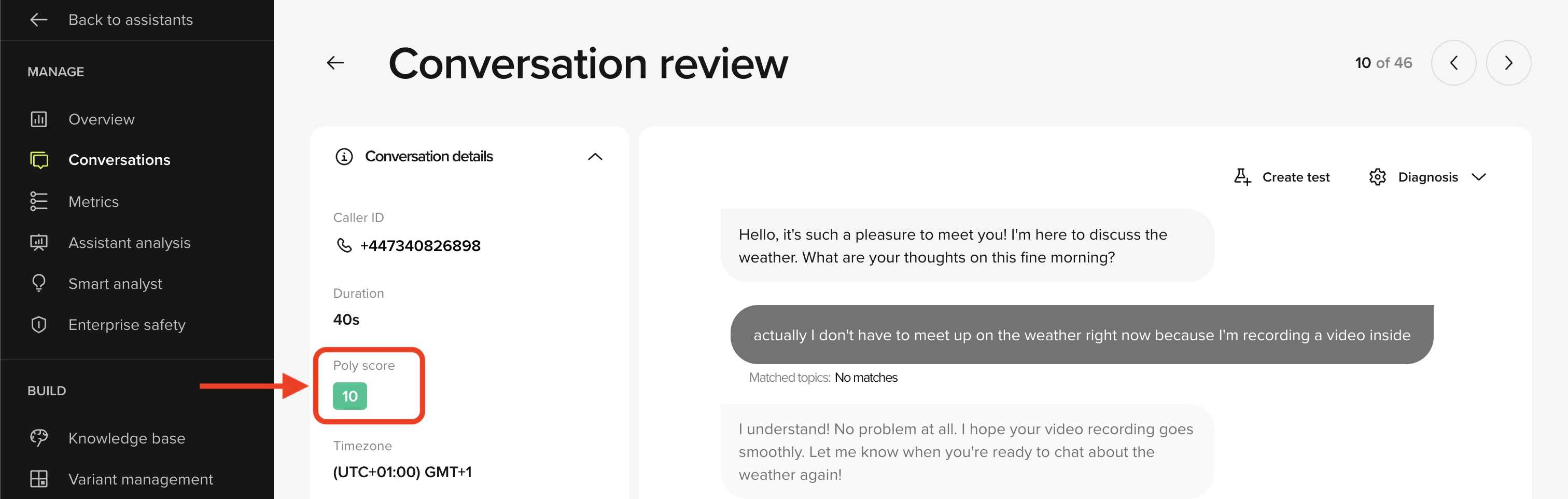The height and width of the screenshot is (499, 1568).
Task: Click the Knowledge base brain icon
Action: [39, 438]
